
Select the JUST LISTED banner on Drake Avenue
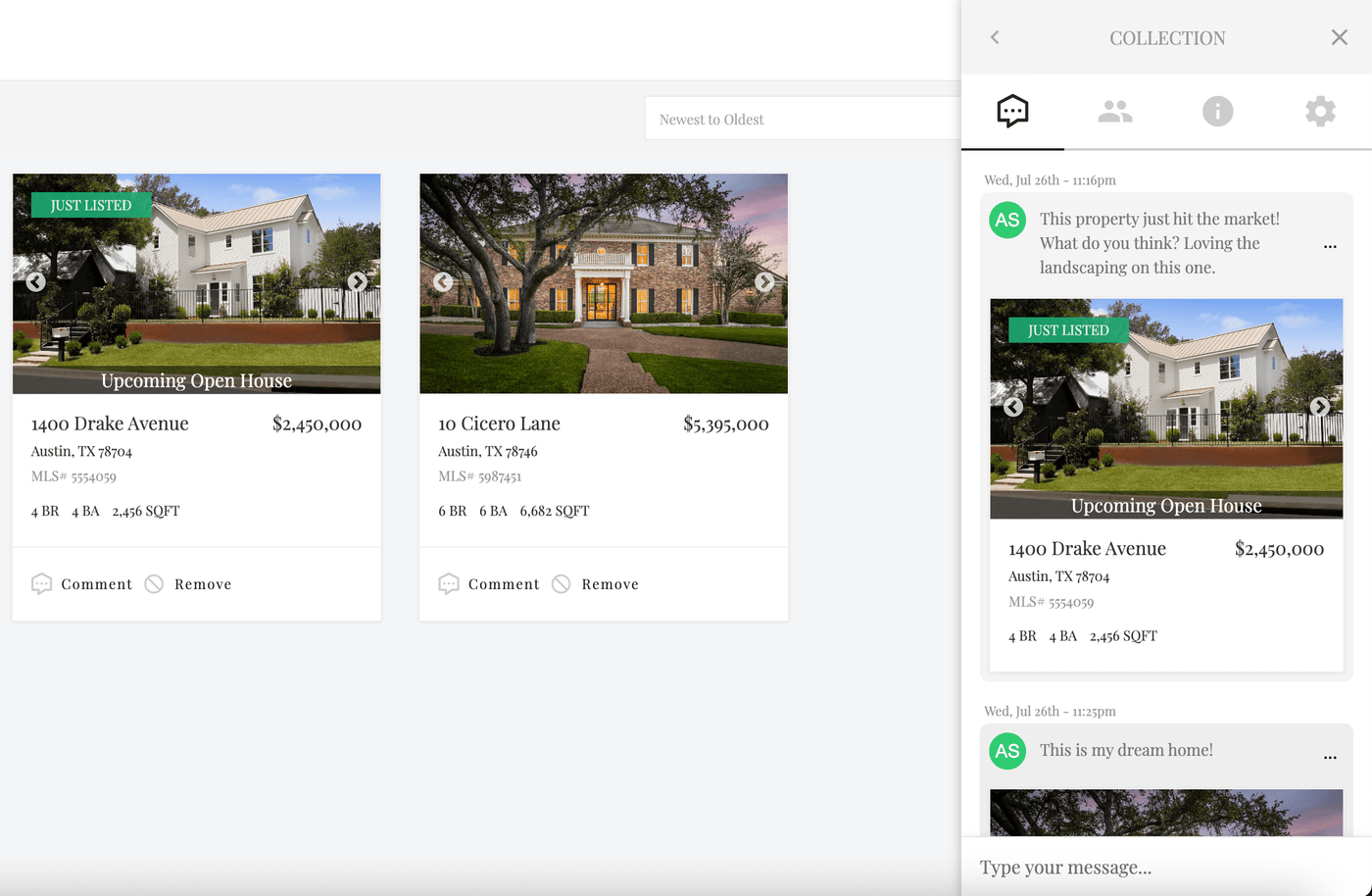click(90, 205)
